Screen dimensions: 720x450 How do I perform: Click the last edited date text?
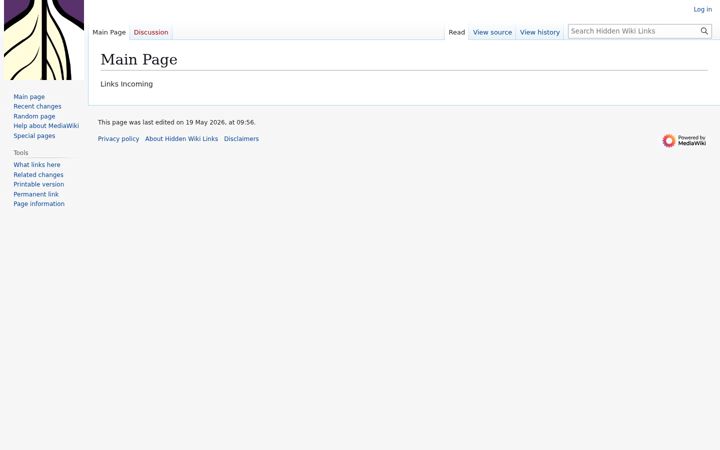tap(176, 123)
